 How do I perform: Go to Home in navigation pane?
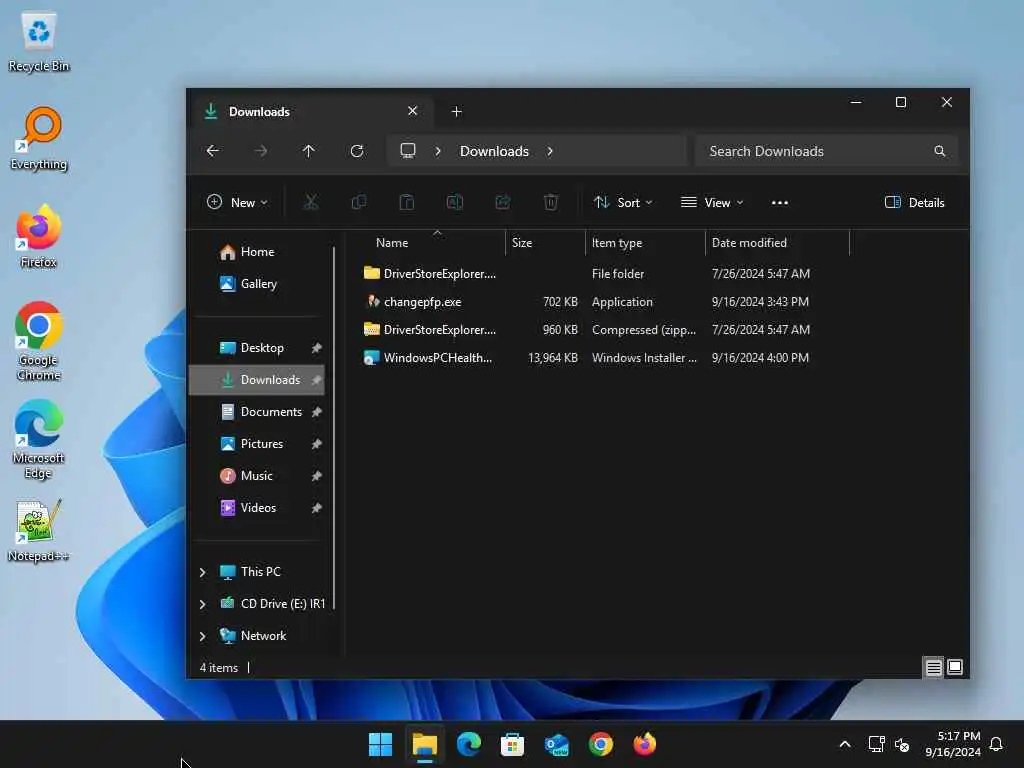click(257, 252)
